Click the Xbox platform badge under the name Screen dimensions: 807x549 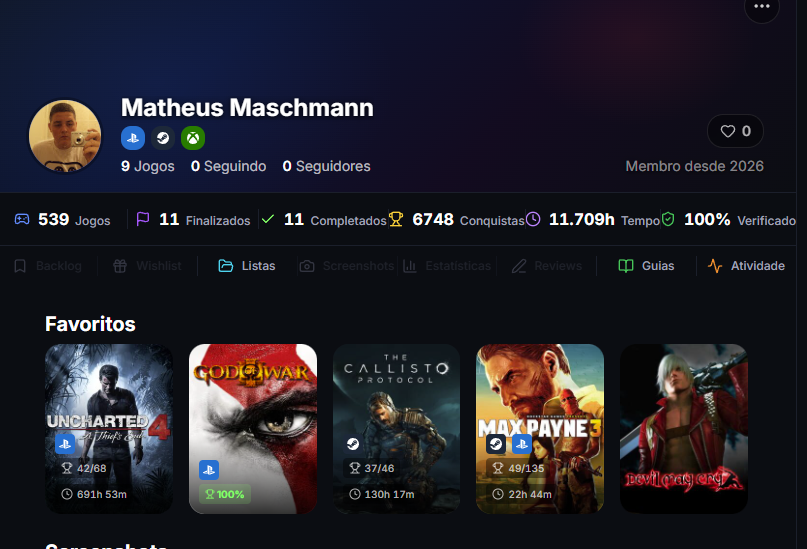click(193, 138)
